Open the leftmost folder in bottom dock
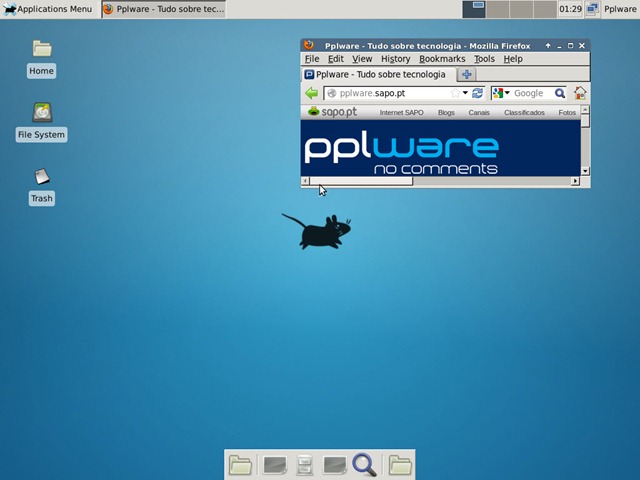 pos(240,465)
